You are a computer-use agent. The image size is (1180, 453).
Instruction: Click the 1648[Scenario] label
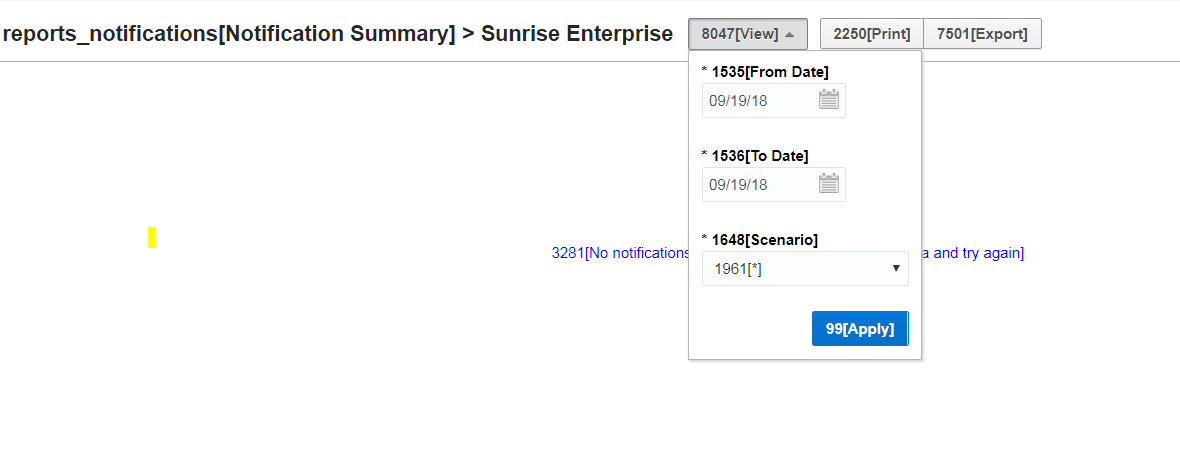point(765,239)
